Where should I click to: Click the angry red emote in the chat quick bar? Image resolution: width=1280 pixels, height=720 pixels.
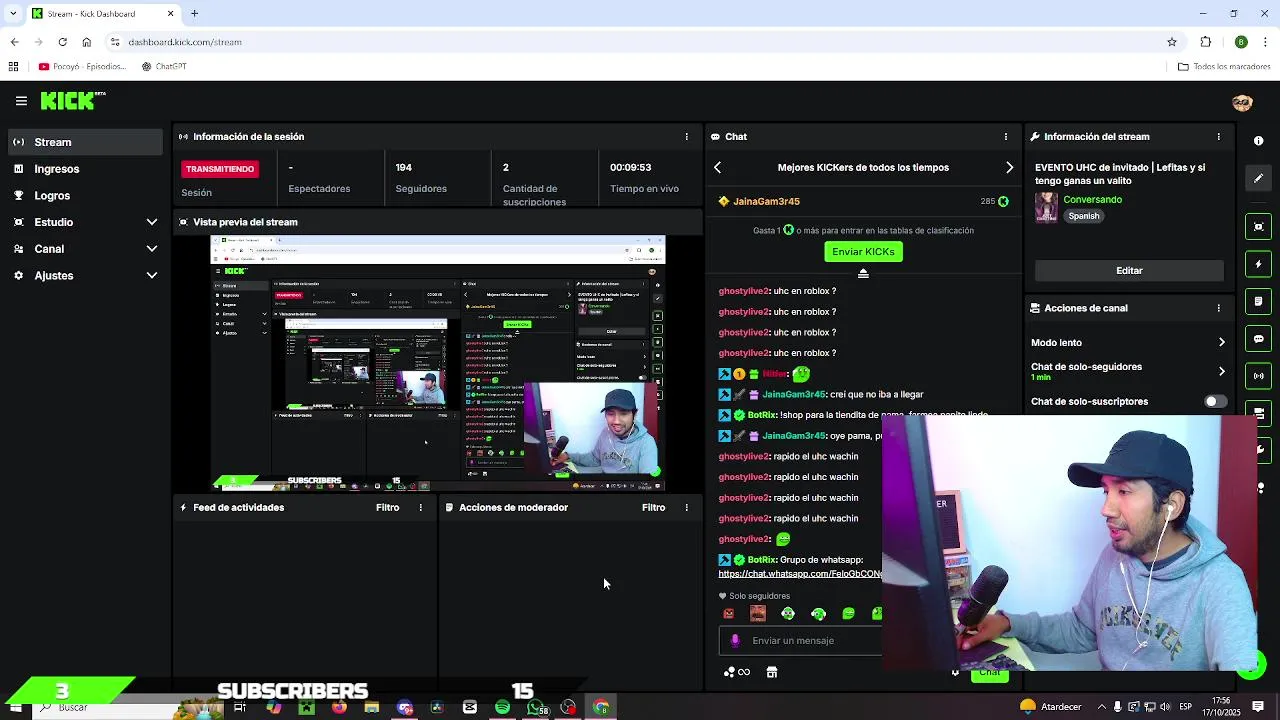(x=728, y=614)
